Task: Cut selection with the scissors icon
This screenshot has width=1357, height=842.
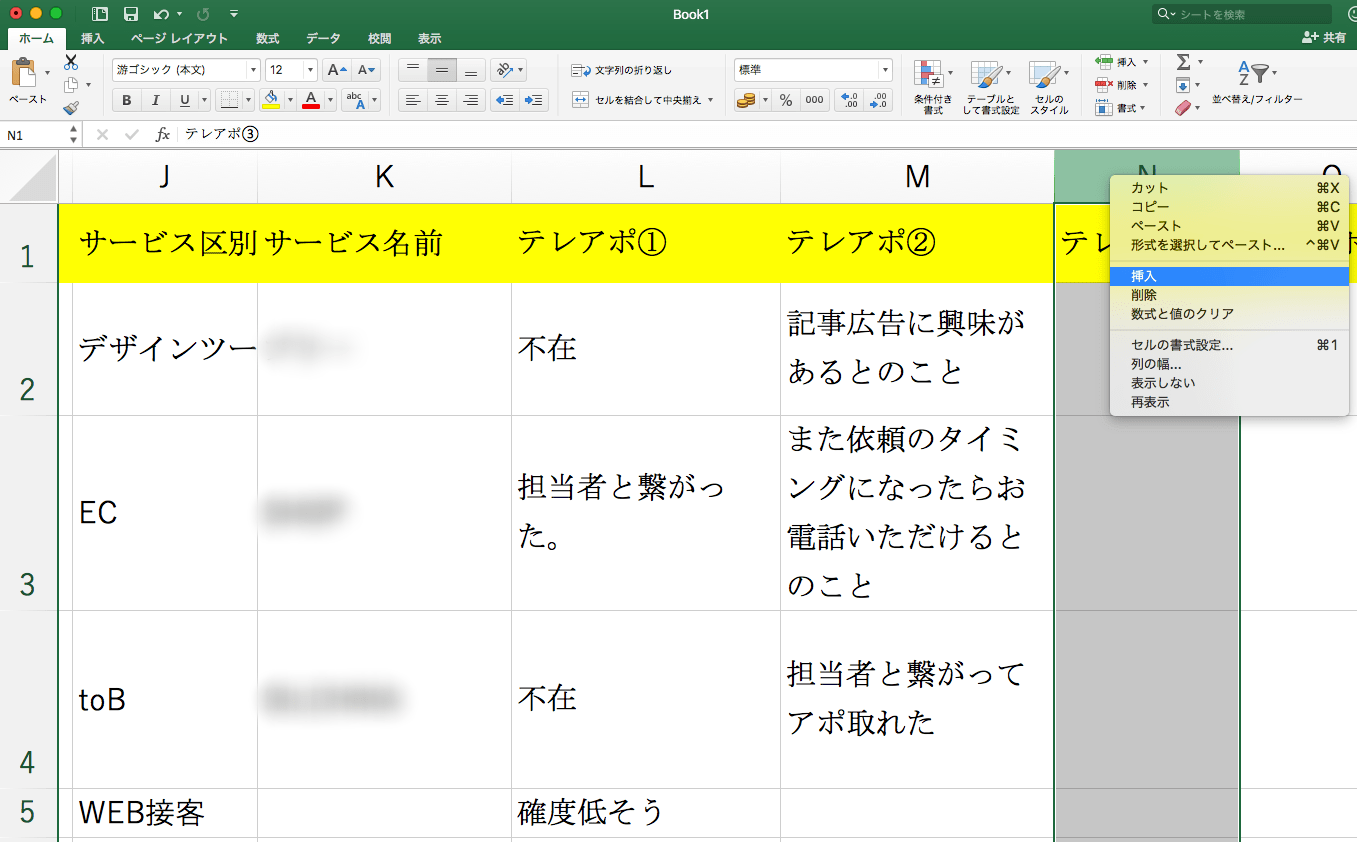Action: point(71,62)
